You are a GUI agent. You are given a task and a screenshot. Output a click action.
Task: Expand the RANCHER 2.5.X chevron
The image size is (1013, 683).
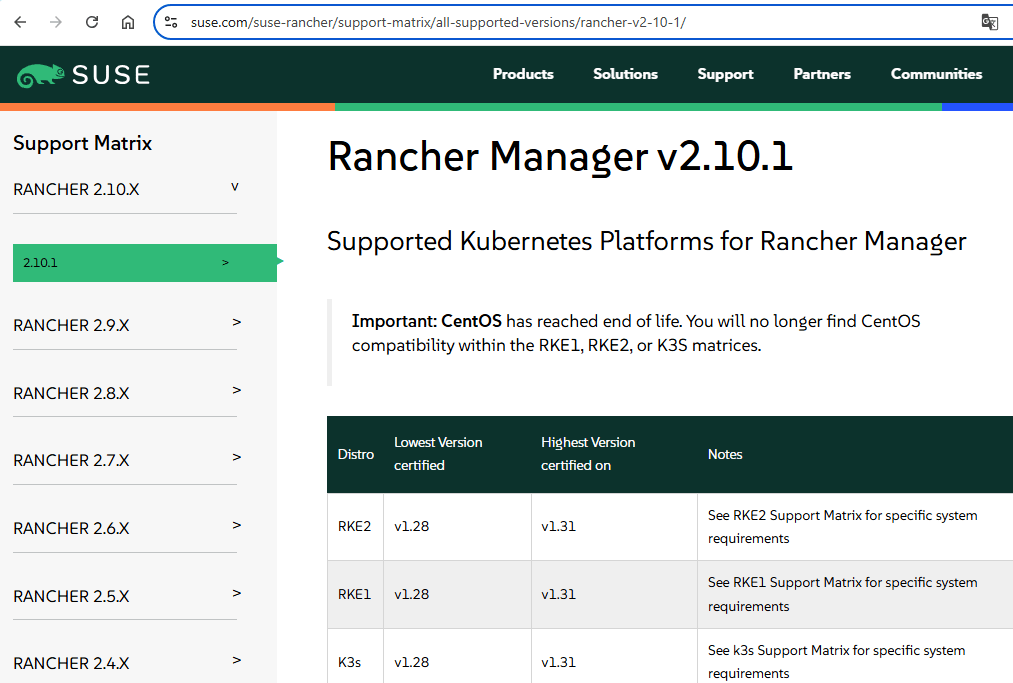[236, 593]
